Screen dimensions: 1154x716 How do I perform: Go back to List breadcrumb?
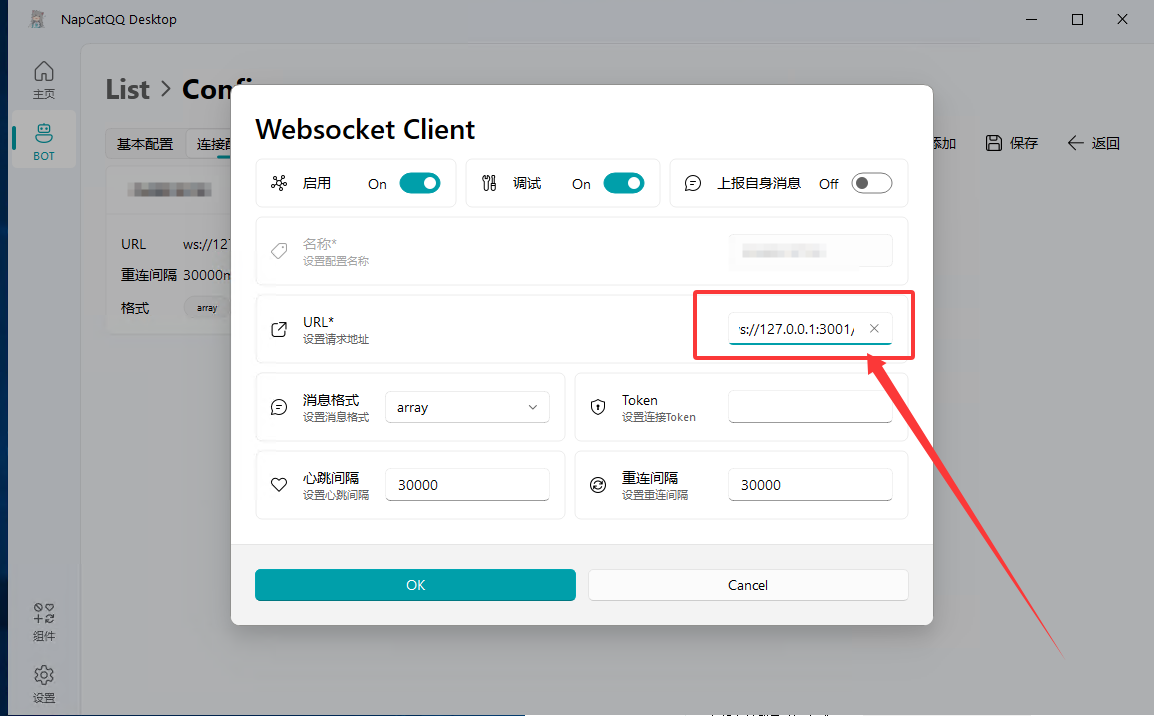coord(127,89)
